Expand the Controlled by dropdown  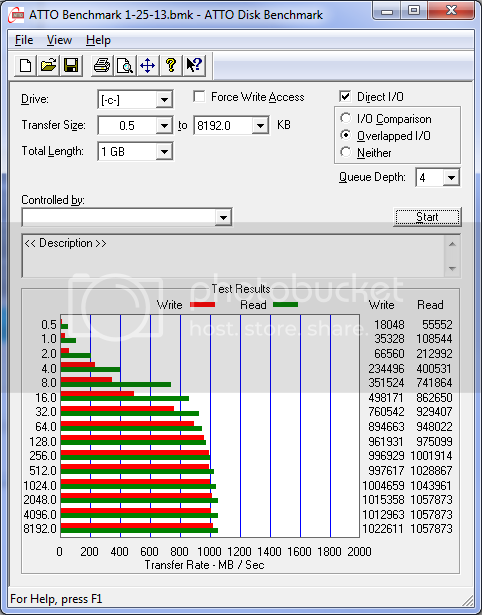(x=223, y=217)
